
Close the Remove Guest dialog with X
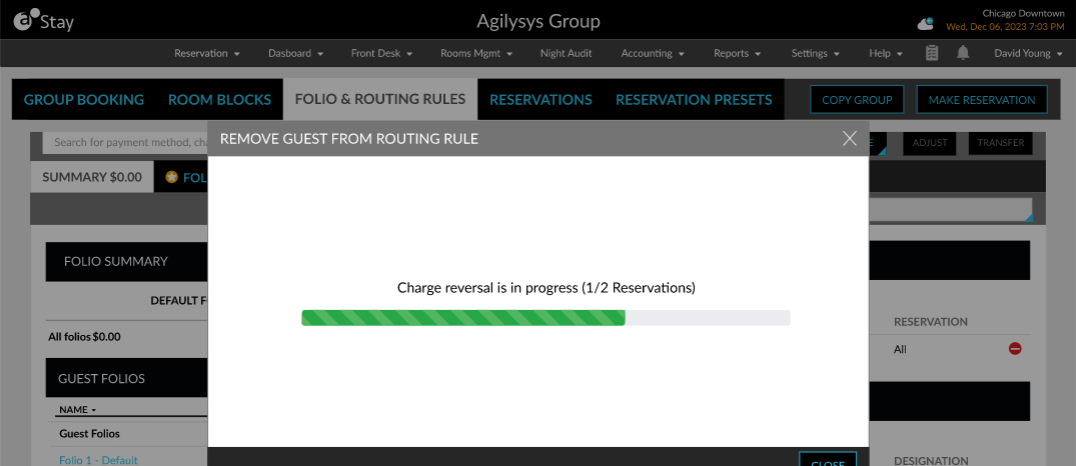[850, 139]
